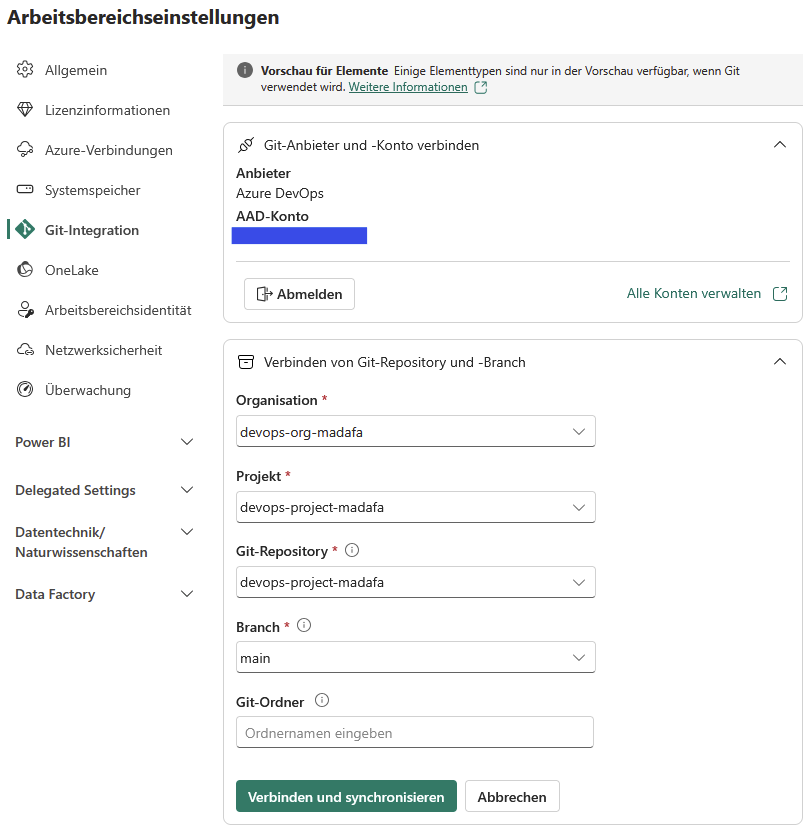Screen dimensions: 812x832
Task: Open the Organisation dropdown
Action: 416,431
